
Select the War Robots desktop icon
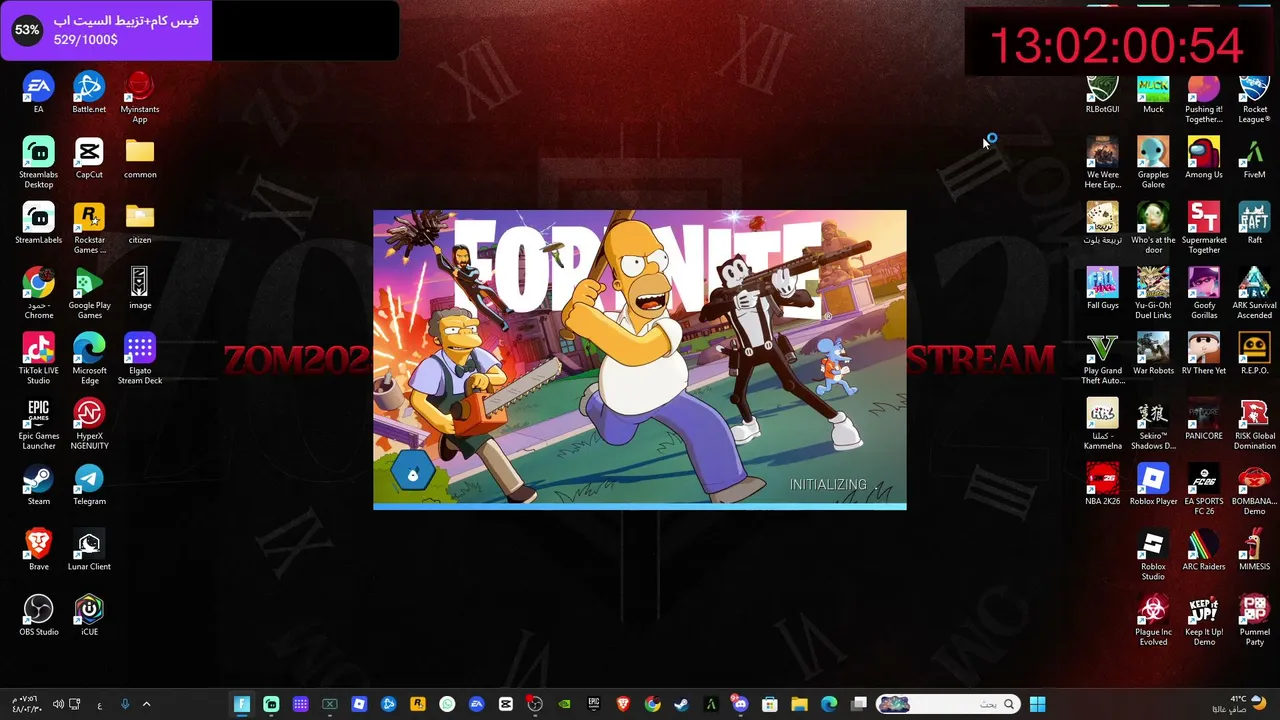(x=1153, y=353)
